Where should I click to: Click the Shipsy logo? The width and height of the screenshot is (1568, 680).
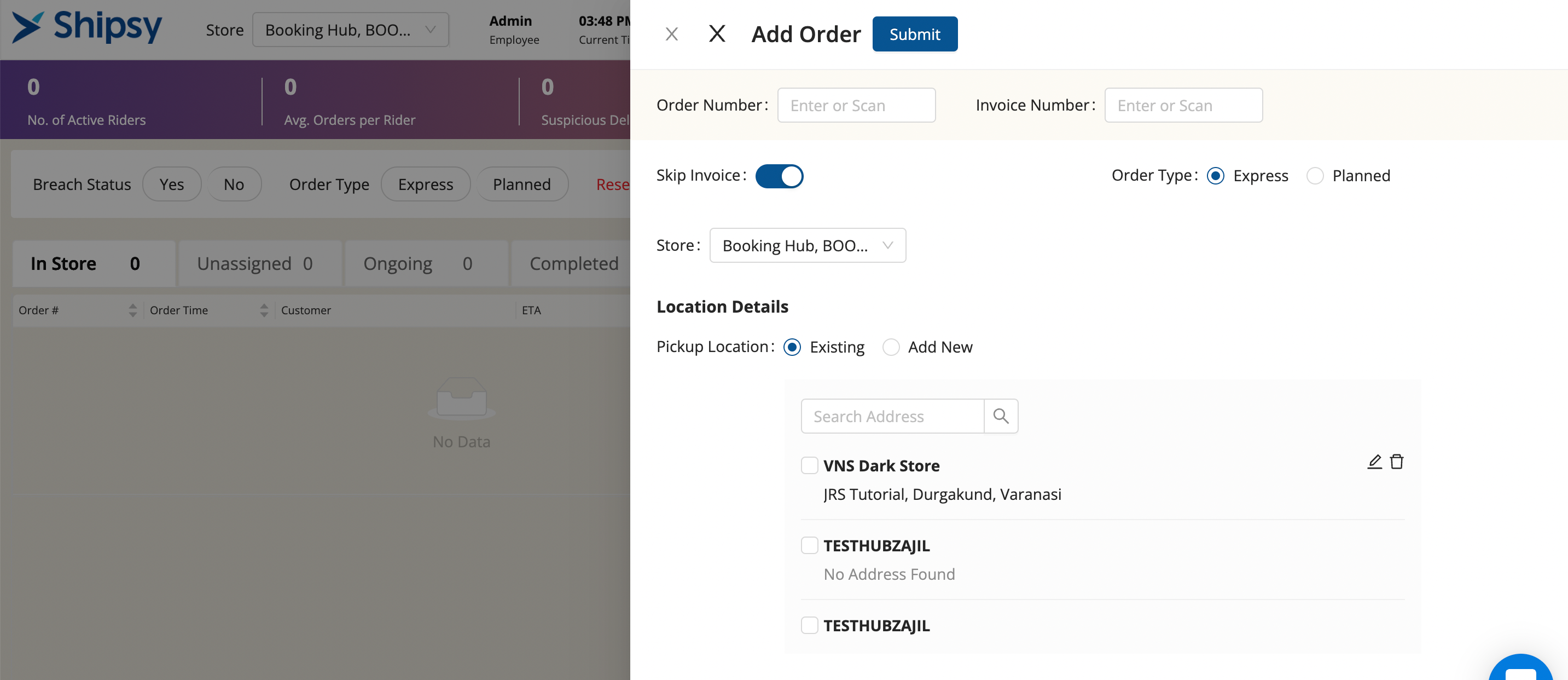[87, 27]
